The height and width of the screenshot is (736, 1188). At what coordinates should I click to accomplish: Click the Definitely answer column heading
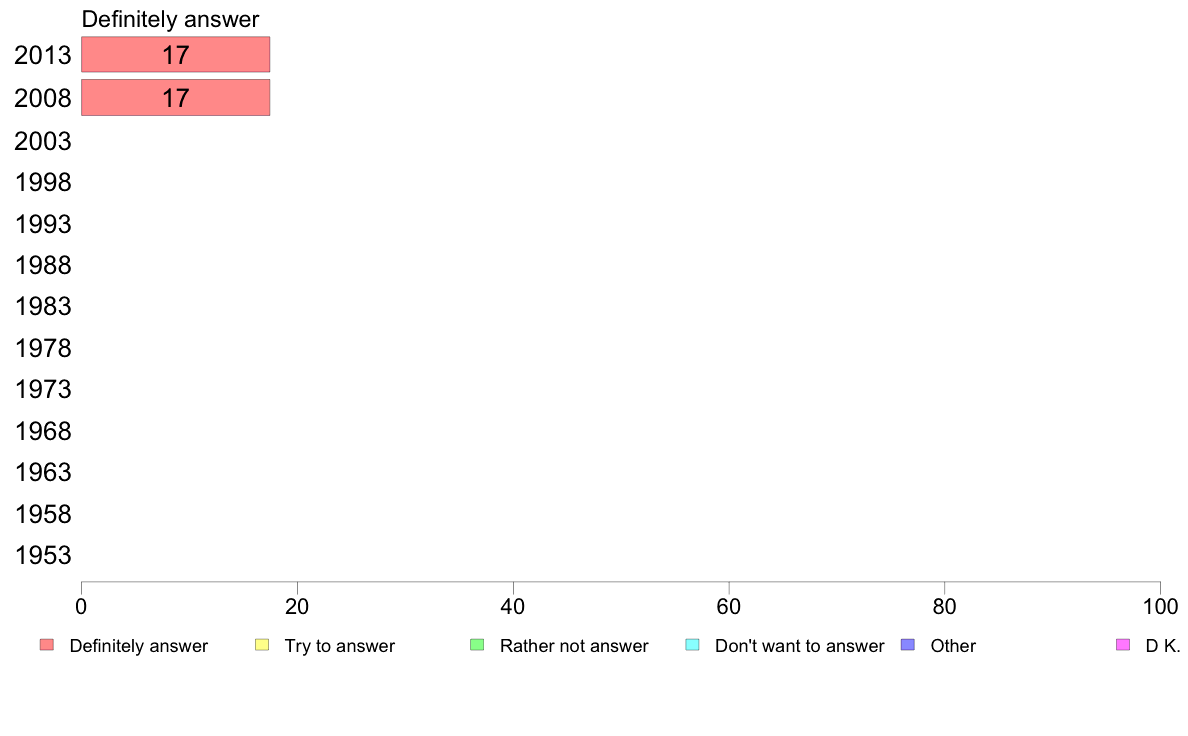[x=170, y=20]
